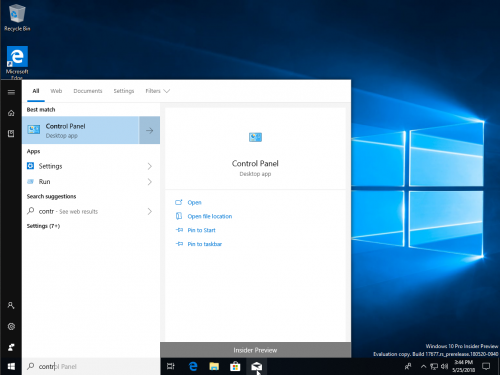The width and height of the screenshot is (500, 375).
Task: Click the feedback icon in sidebar
Action: pos(11,347)
